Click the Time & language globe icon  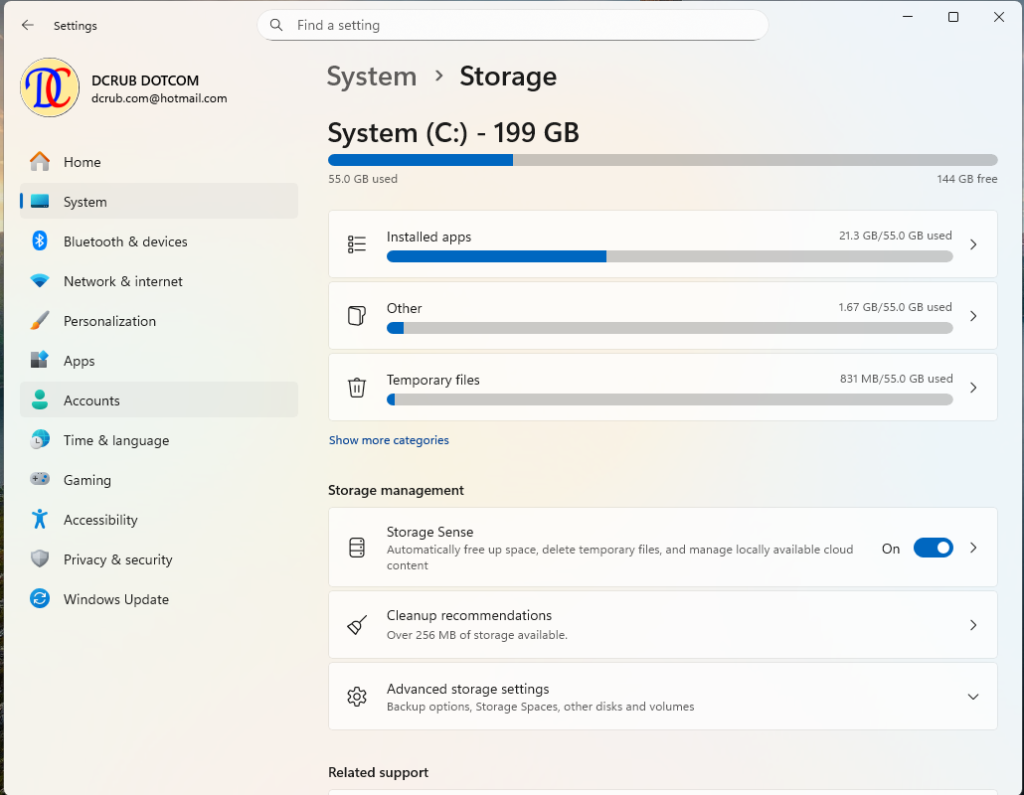tap(40, 440)
